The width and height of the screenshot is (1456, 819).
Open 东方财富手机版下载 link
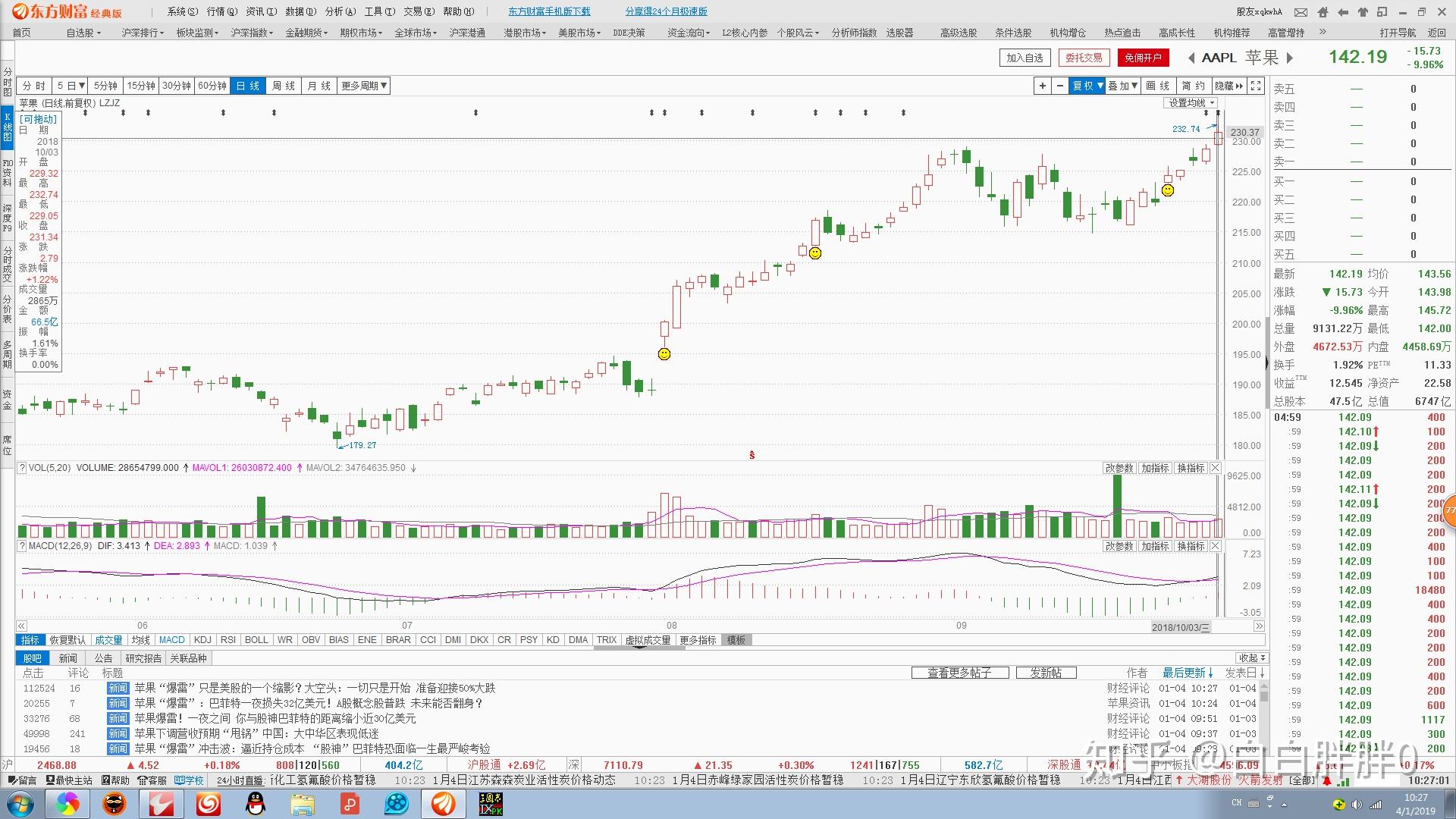click(x=549, y=11)
